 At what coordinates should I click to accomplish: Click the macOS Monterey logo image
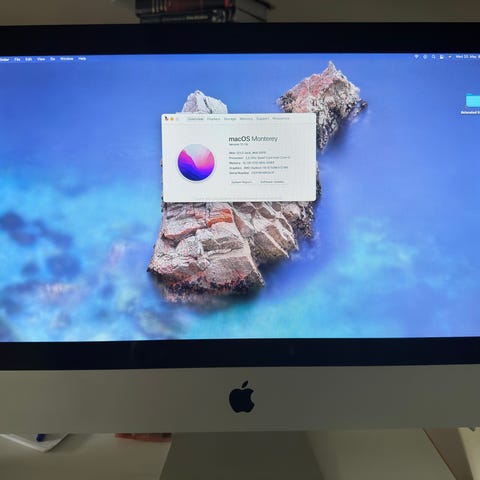(x=196, y=163)
